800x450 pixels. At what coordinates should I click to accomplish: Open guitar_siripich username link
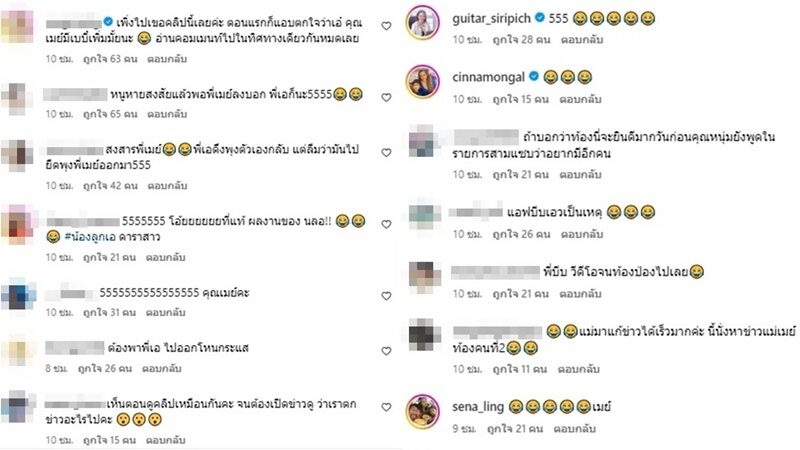coord(491,19)
